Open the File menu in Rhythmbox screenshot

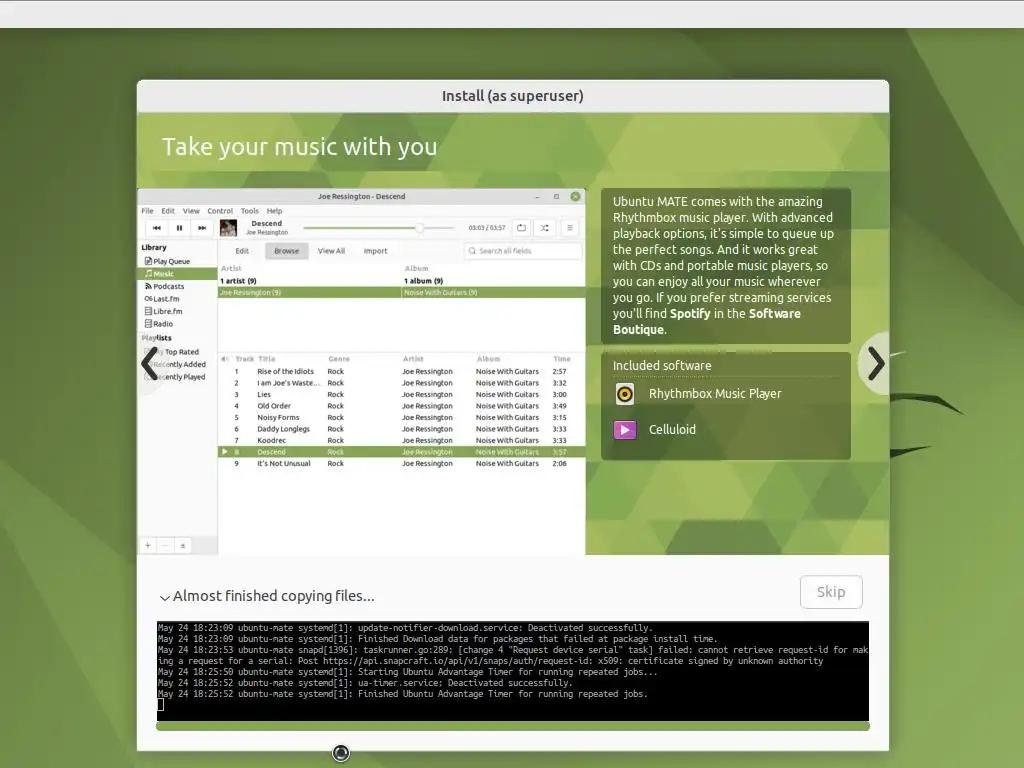[148, 211]
